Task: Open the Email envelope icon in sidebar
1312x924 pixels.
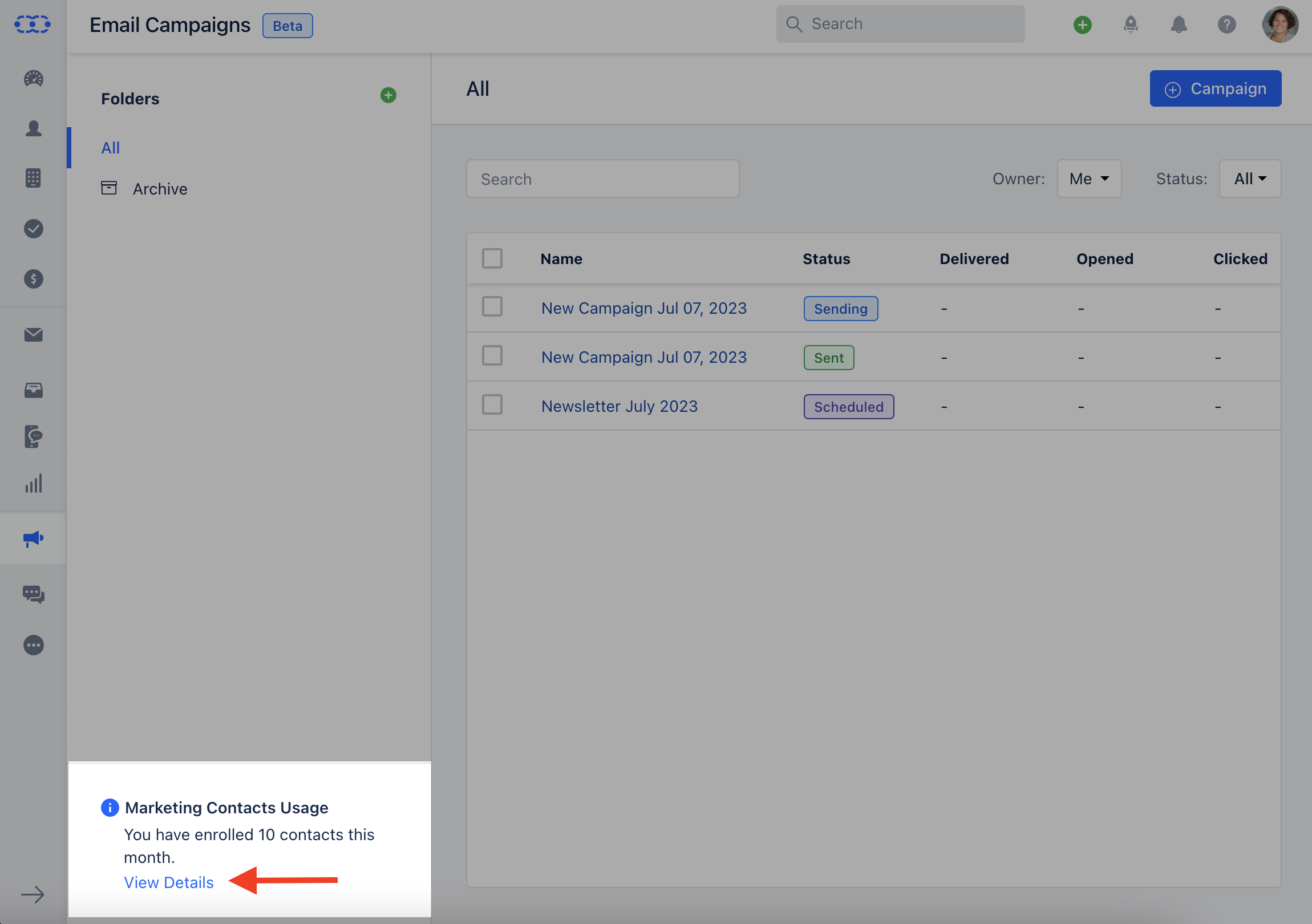Action: 34,335
